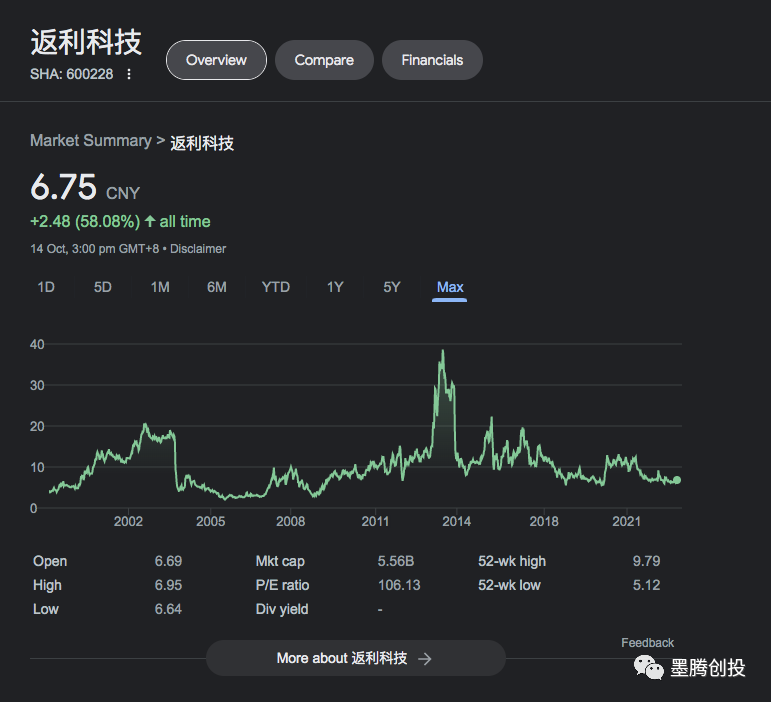This screenshot has height=702, width=771.
Task: Show the 1M chart range
Action: click(x=160, y=287)
